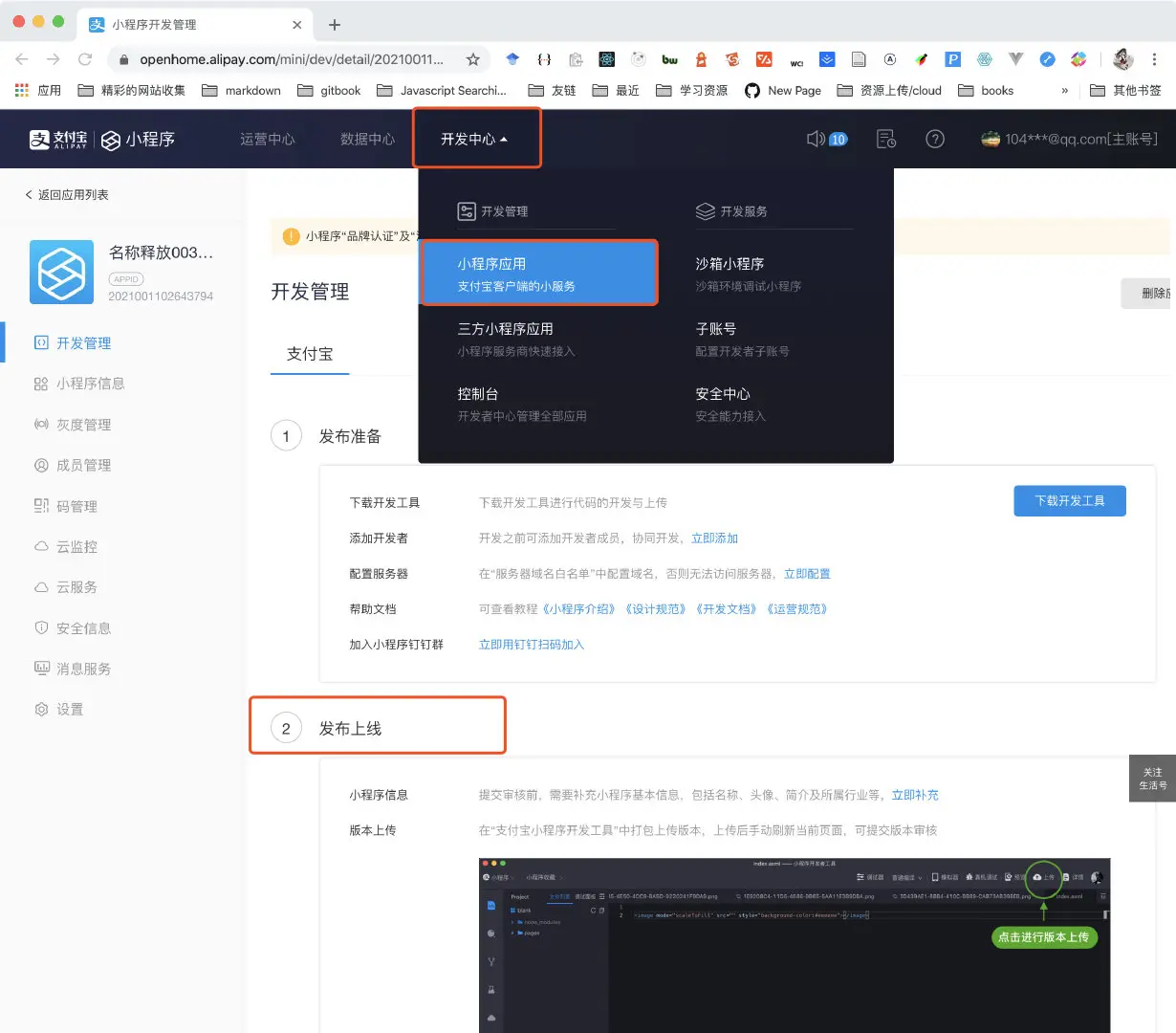Open 码管理 in sidebar
The width and height of the screenshot is (1176, 1033).
66,506
